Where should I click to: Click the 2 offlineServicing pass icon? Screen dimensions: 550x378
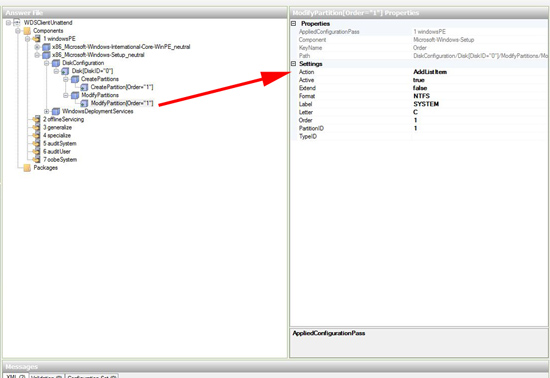(x=36, y=120)
